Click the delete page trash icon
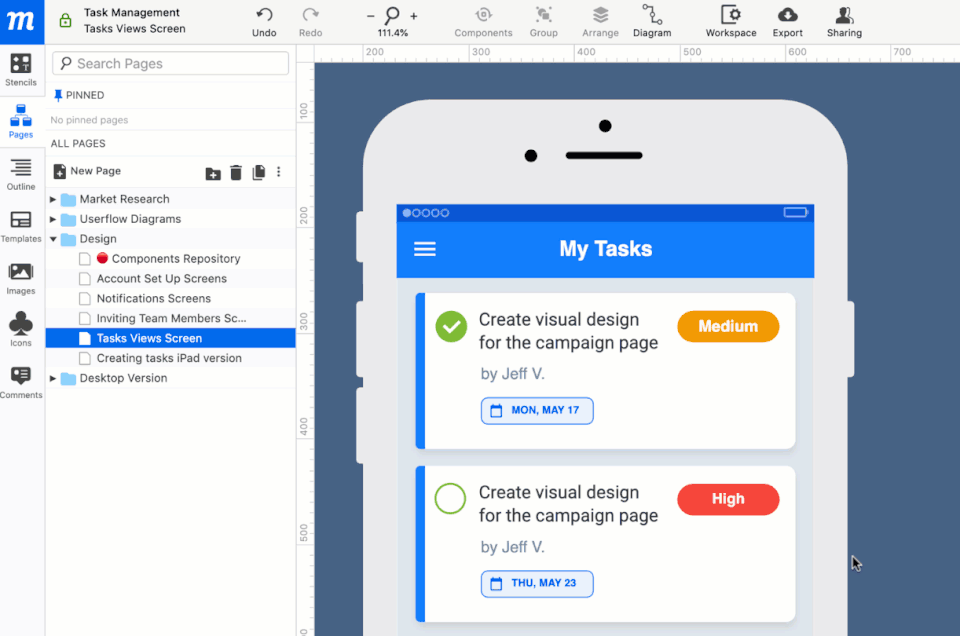Screen dimensions: 960x636 (x=236, y=173)
